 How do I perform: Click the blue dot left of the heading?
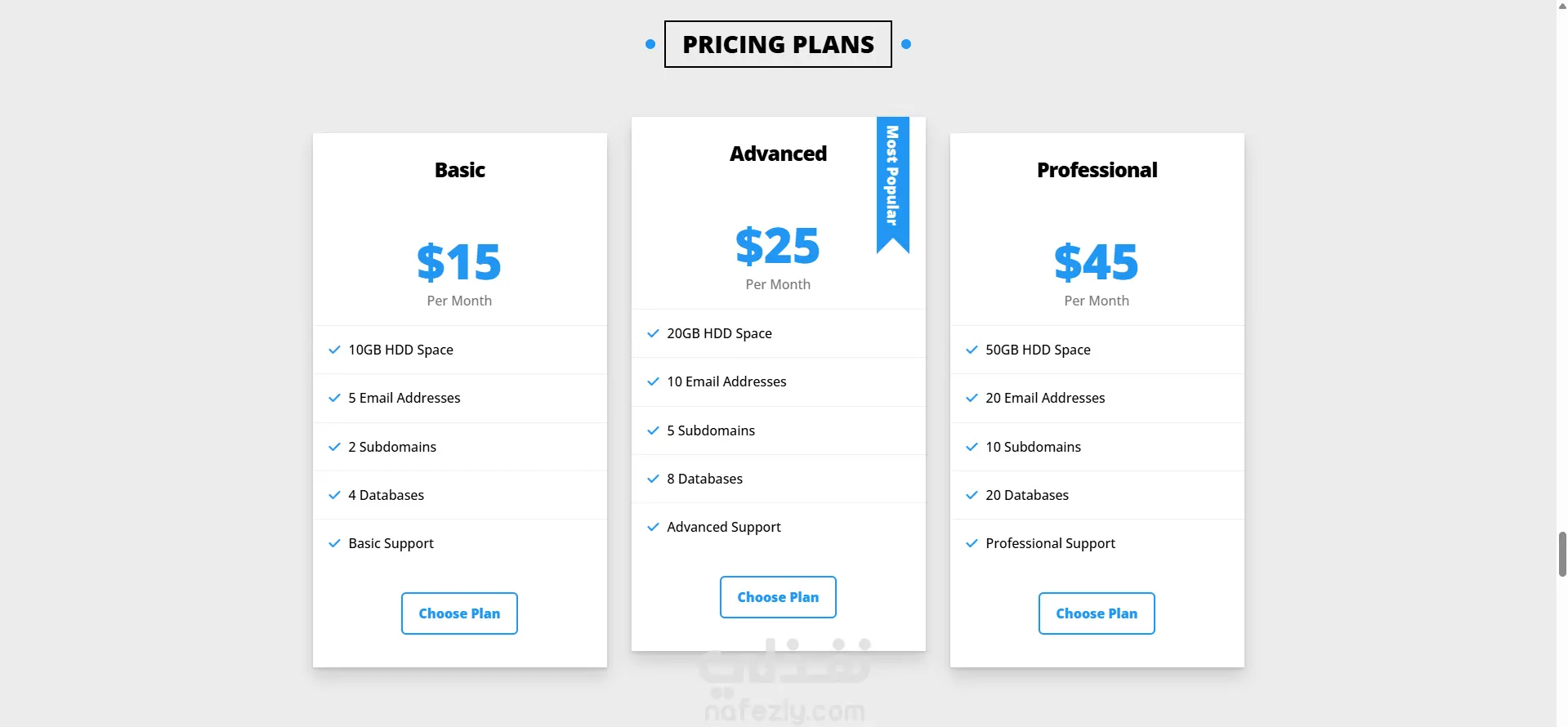pyautogui.click(x=650, y=44)
